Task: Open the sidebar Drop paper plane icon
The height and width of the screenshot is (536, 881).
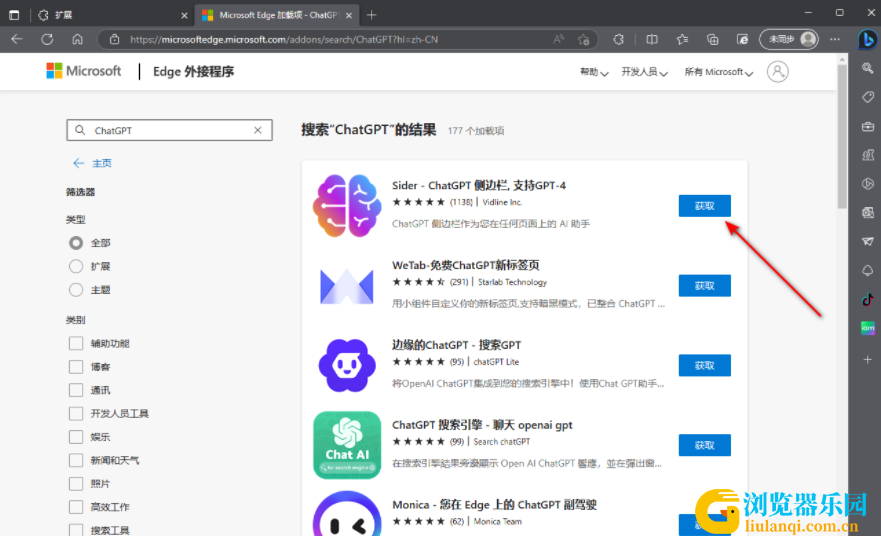Action: coord(868,241)
